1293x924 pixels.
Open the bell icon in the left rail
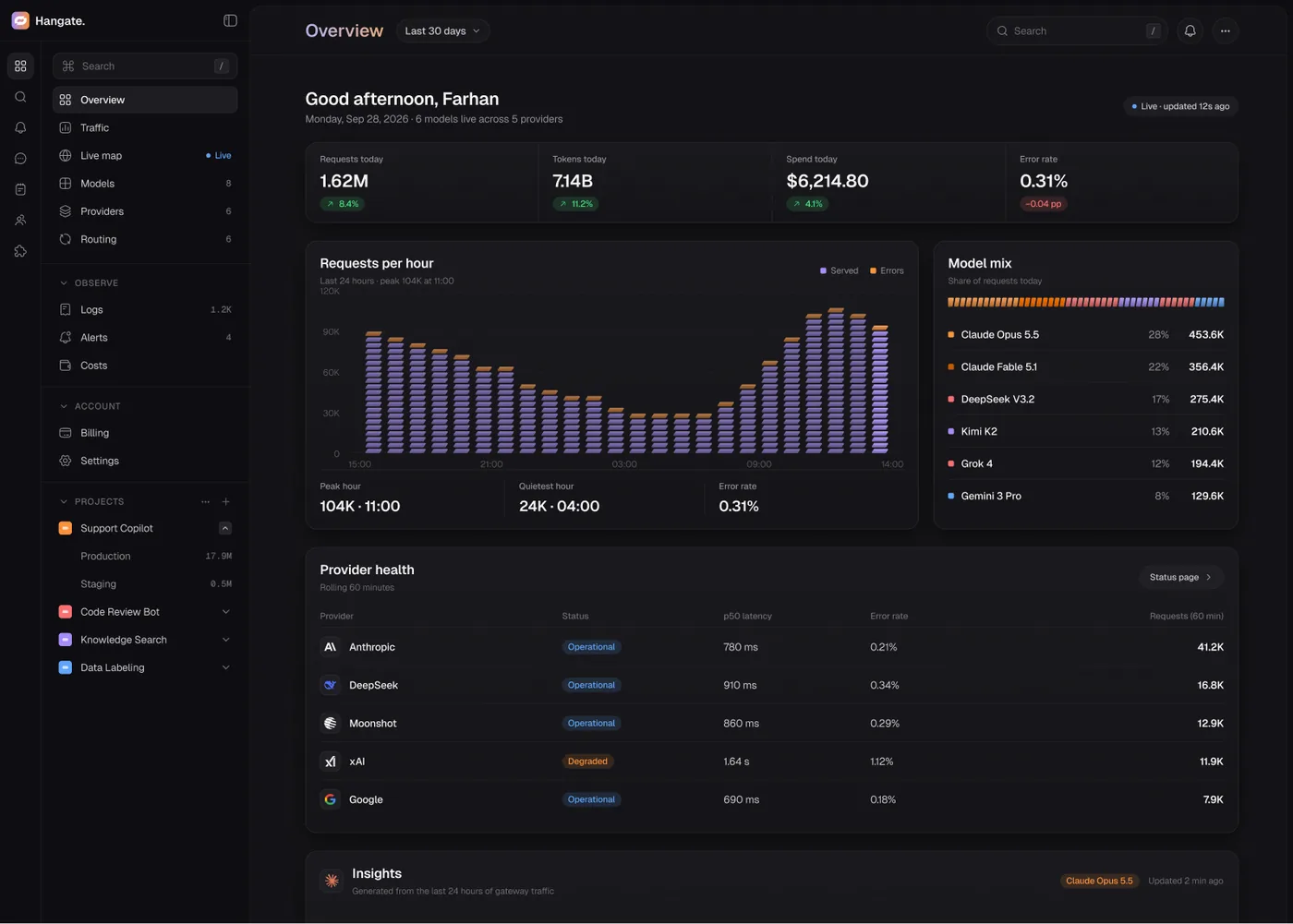[20, 127]
